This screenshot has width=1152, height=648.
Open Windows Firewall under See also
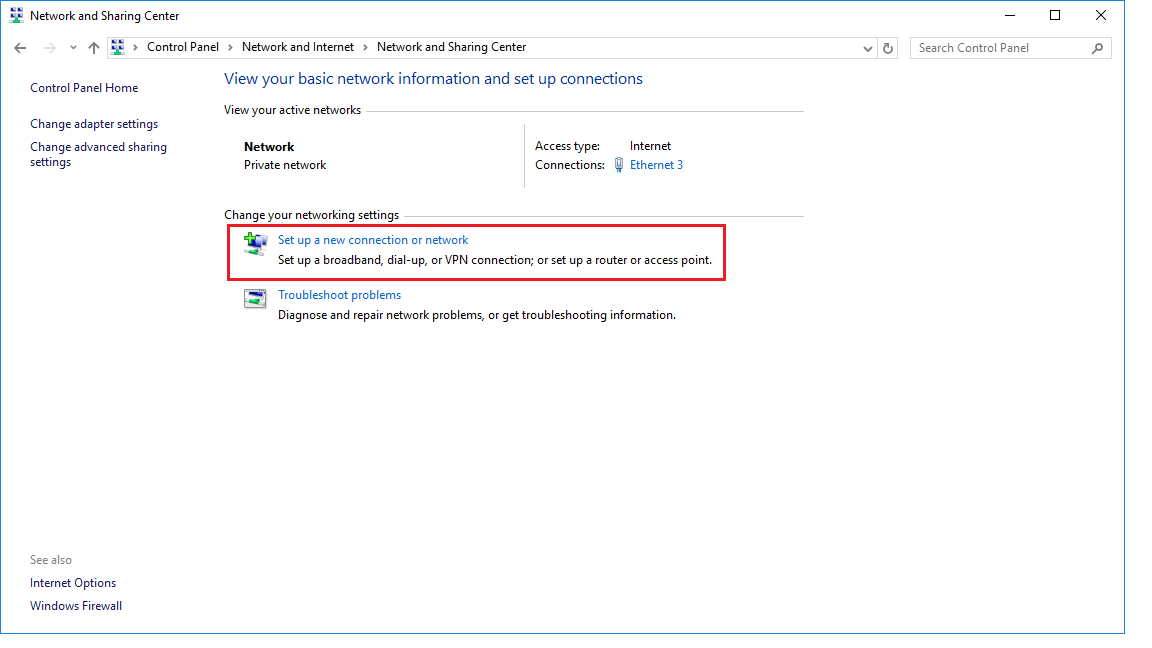pos(76,605)
